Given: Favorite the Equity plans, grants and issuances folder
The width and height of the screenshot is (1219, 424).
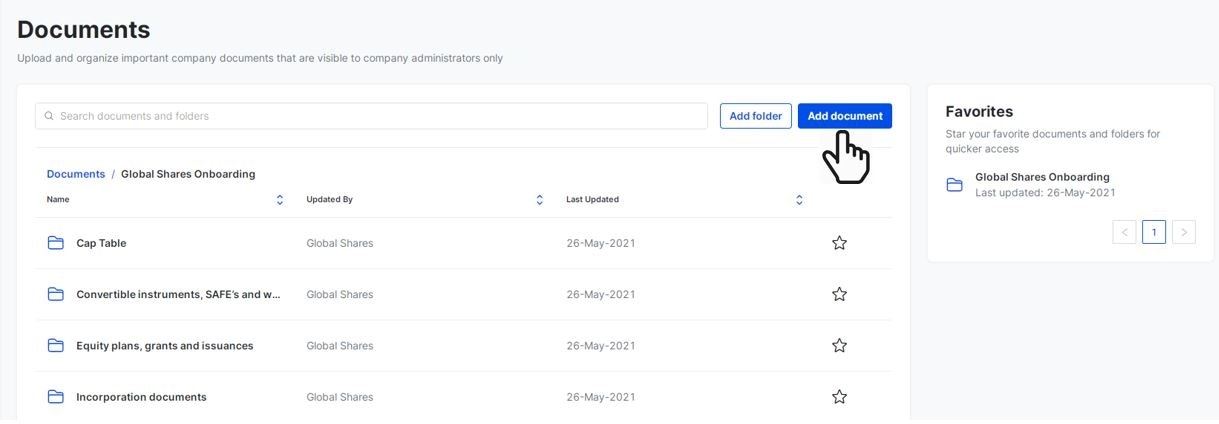Looking at the screenshot, I should pyautogui.click(x=839, y=346).
